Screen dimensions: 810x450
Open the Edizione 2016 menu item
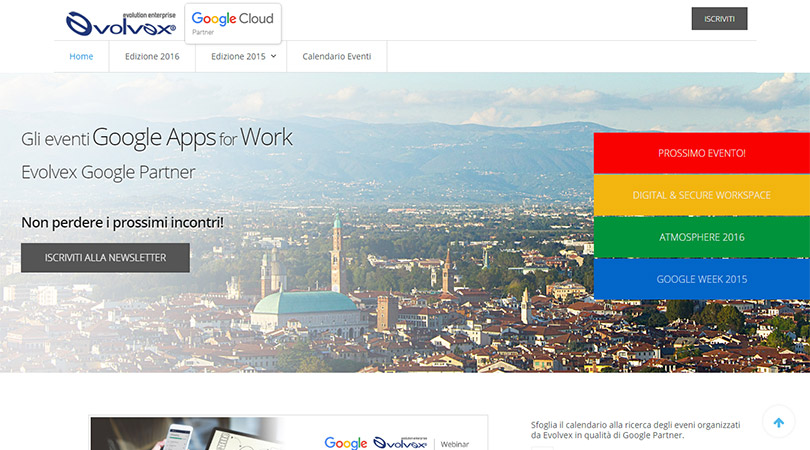[152, 56]
